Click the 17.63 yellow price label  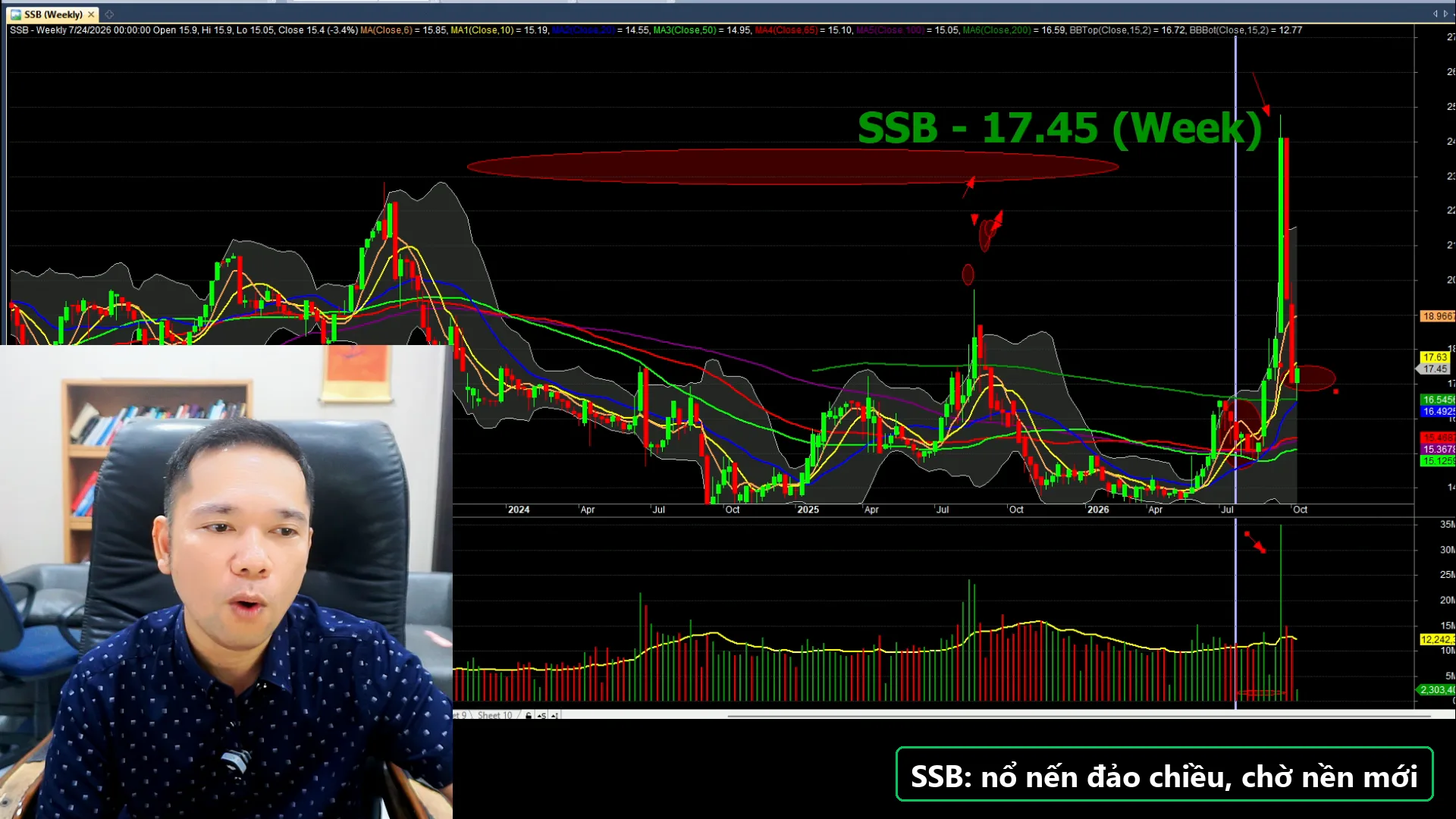pos(1434,357)
